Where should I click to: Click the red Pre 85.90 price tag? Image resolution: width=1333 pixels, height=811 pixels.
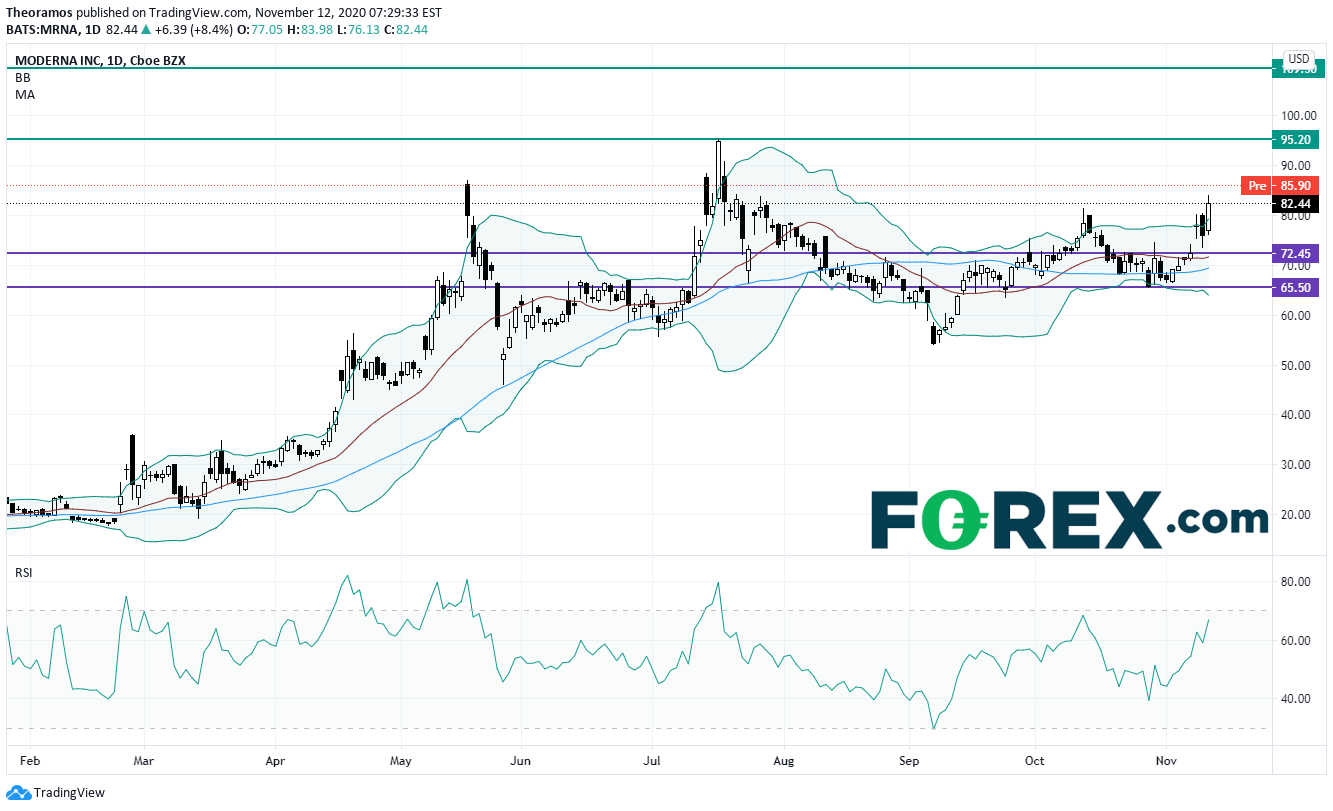(1281, 185)
